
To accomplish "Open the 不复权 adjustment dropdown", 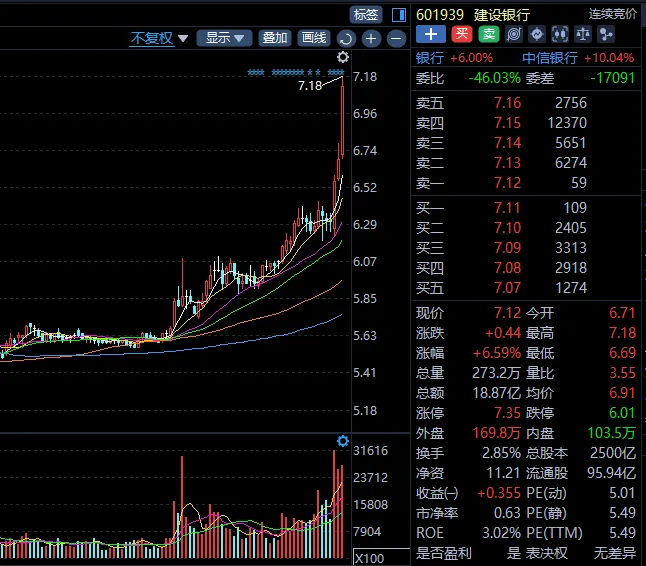I will click(x=158, y=39).
